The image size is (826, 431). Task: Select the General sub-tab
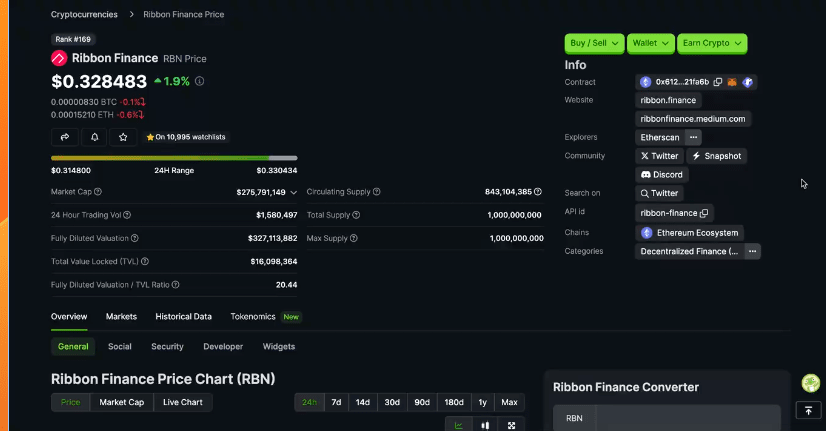(x=73, y=347)
